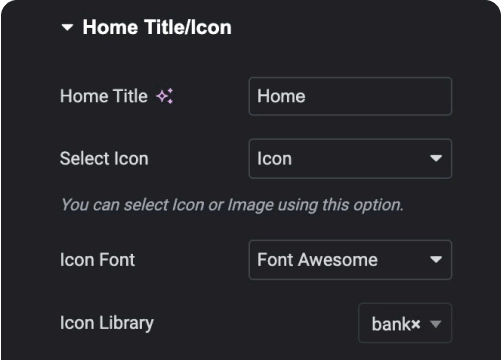The width and height of the screenshot is (501, 360).
Task: Focus the Home Title text field
Action: point(350,96)
